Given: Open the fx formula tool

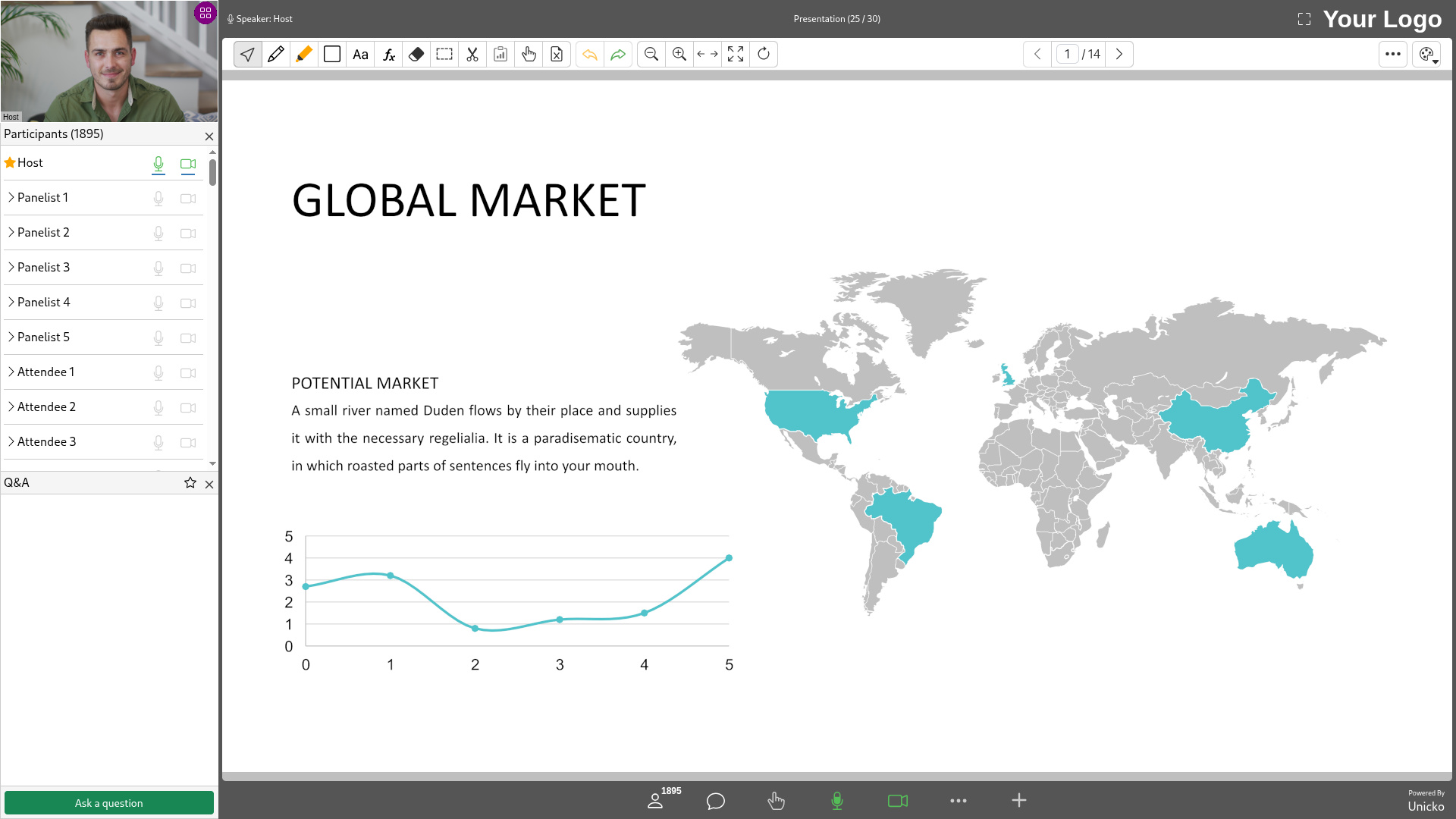Looking at the screenshot, I should click(388, 54).
